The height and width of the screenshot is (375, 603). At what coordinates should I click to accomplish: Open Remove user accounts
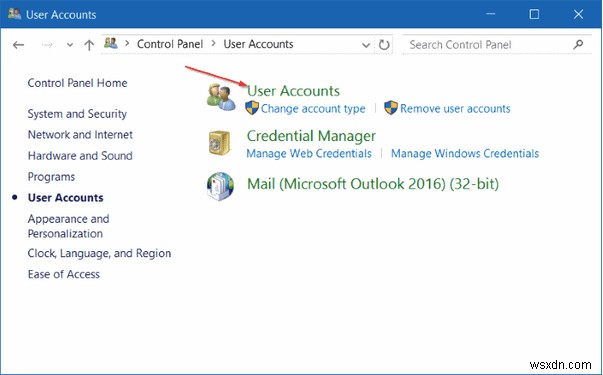(x=455, y=109)
